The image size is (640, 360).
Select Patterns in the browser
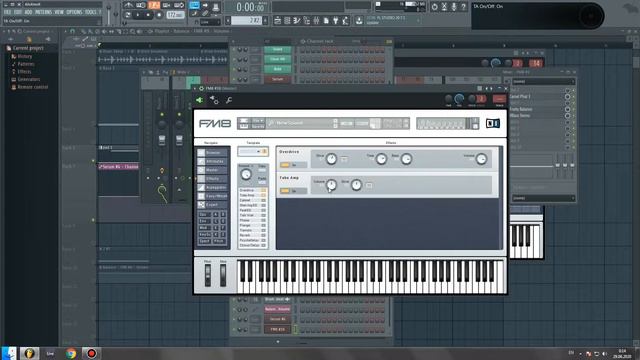pos(26,64)
